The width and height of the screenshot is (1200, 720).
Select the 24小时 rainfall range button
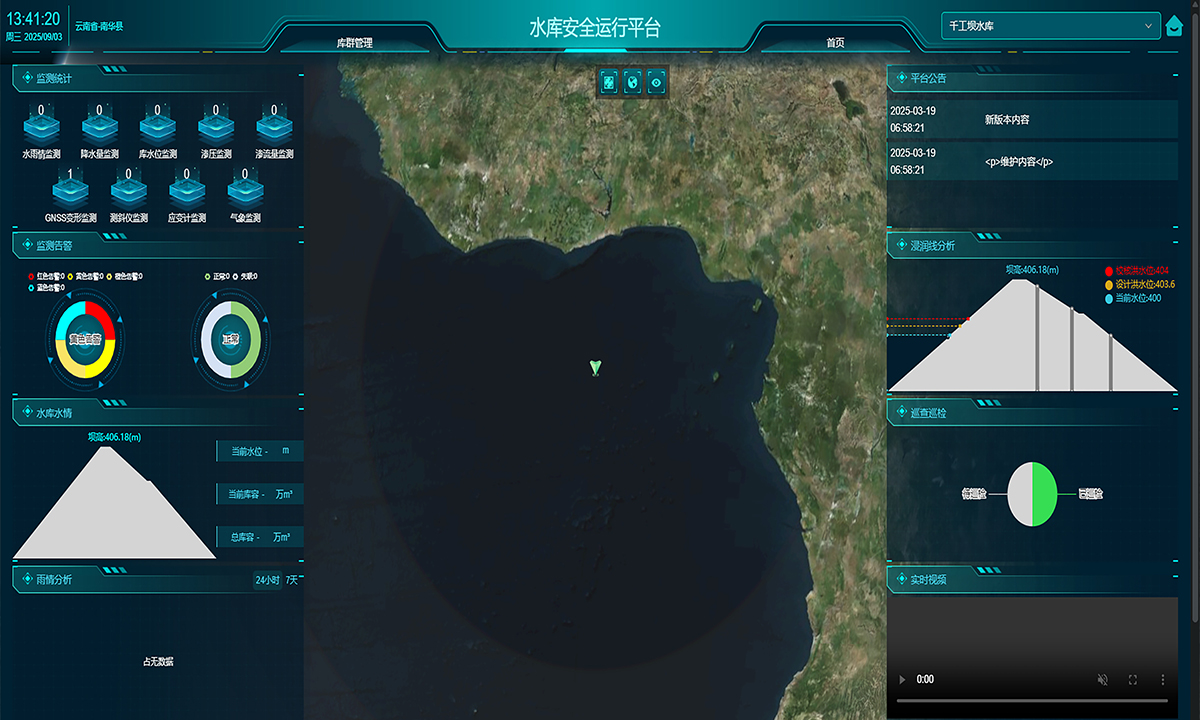[267, 580]
